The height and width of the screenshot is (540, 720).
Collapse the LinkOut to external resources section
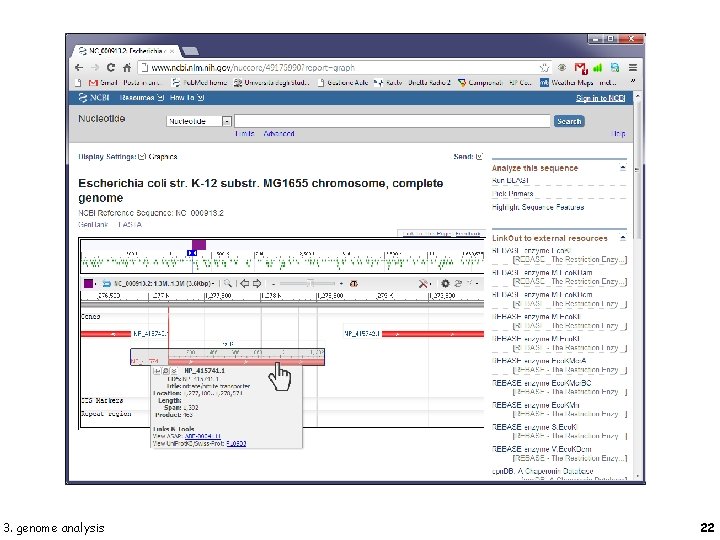coord(623,238)
